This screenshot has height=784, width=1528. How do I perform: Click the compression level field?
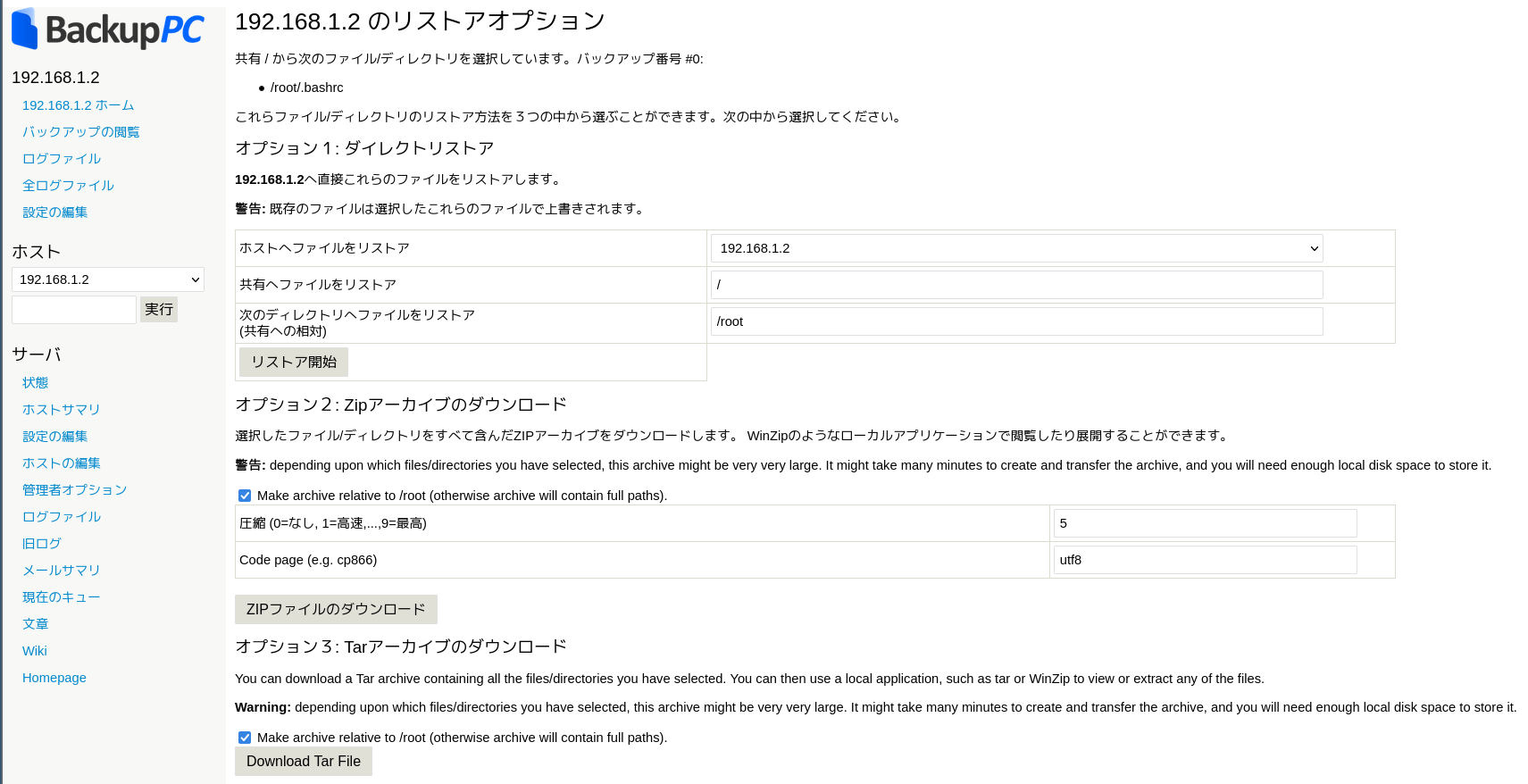(1205, 523)
